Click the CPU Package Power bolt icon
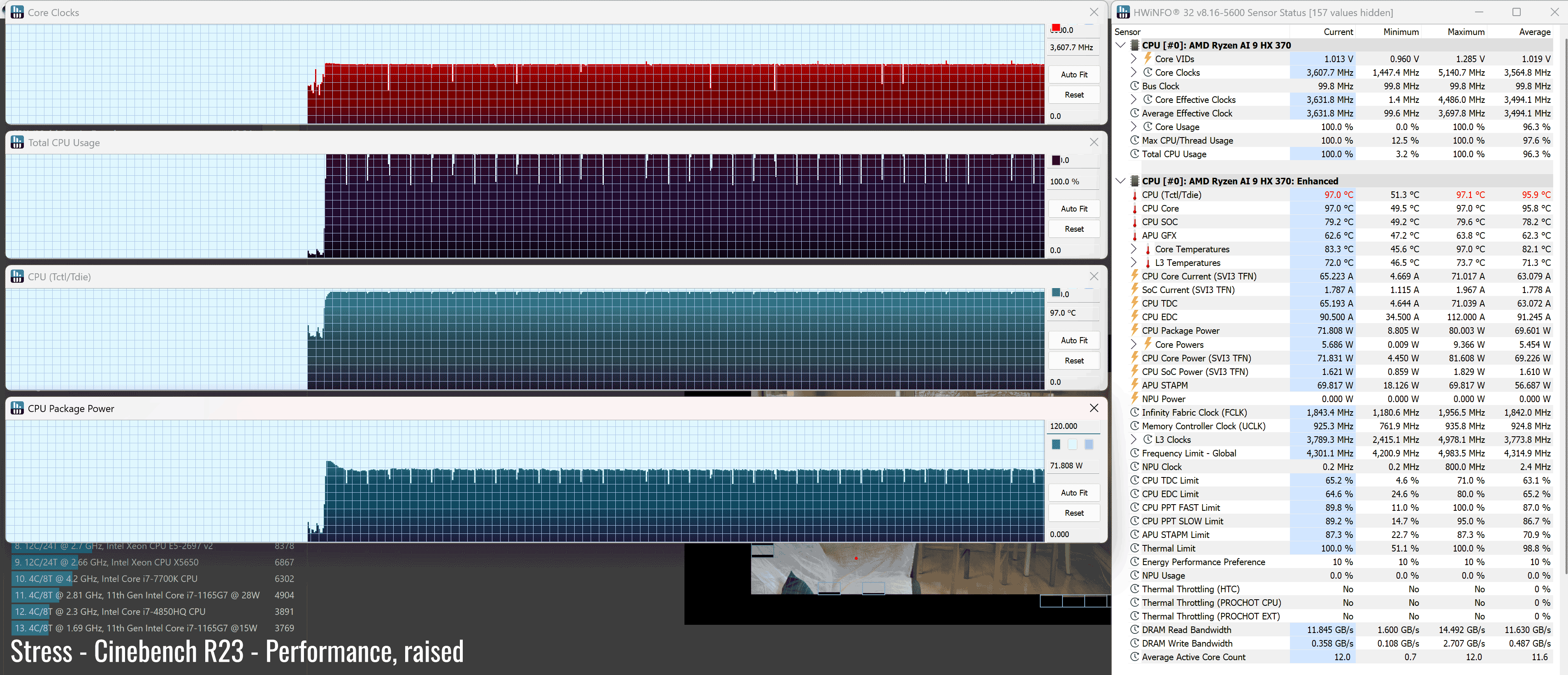 click(x=1134, y=330)
